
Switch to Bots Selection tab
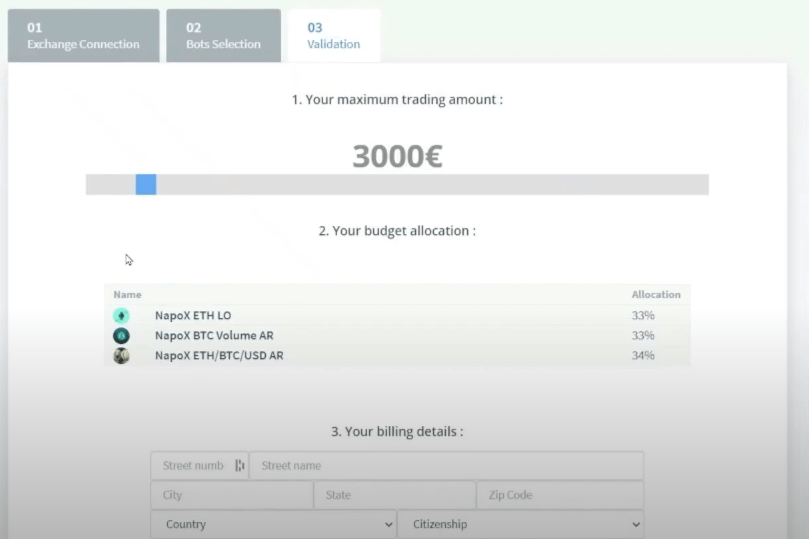[x=223, y=36]
